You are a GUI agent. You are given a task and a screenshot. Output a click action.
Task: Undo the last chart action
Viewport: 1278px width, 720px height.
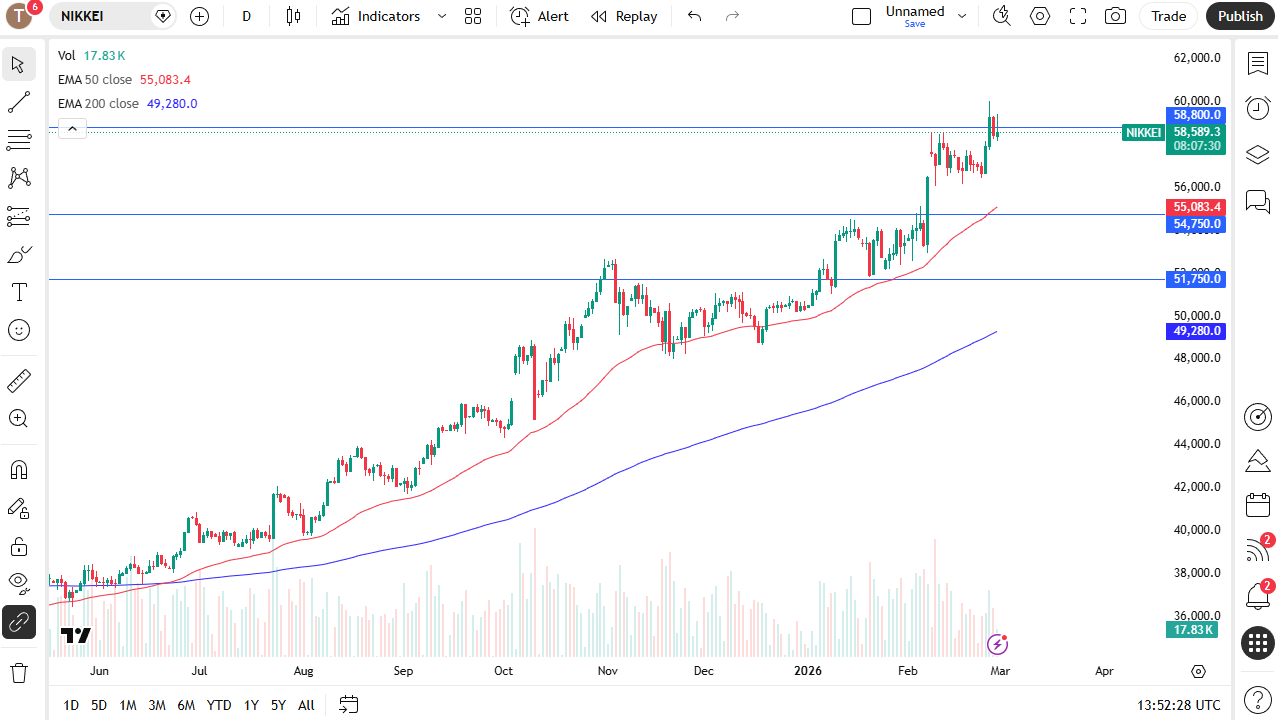(695, 16)
